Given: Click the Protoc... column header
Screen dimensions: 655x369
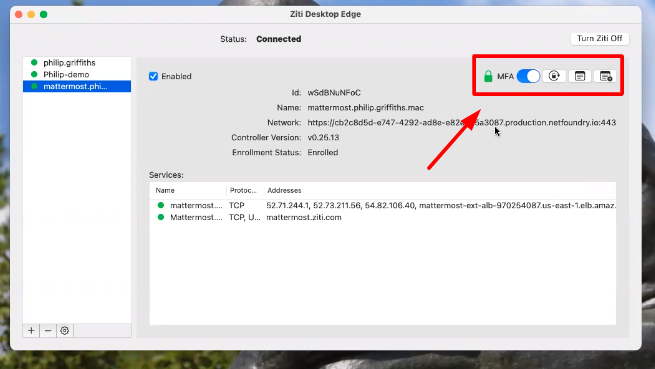Looking at the screenshot, I should pyautogui.click(x=243, y=191).
